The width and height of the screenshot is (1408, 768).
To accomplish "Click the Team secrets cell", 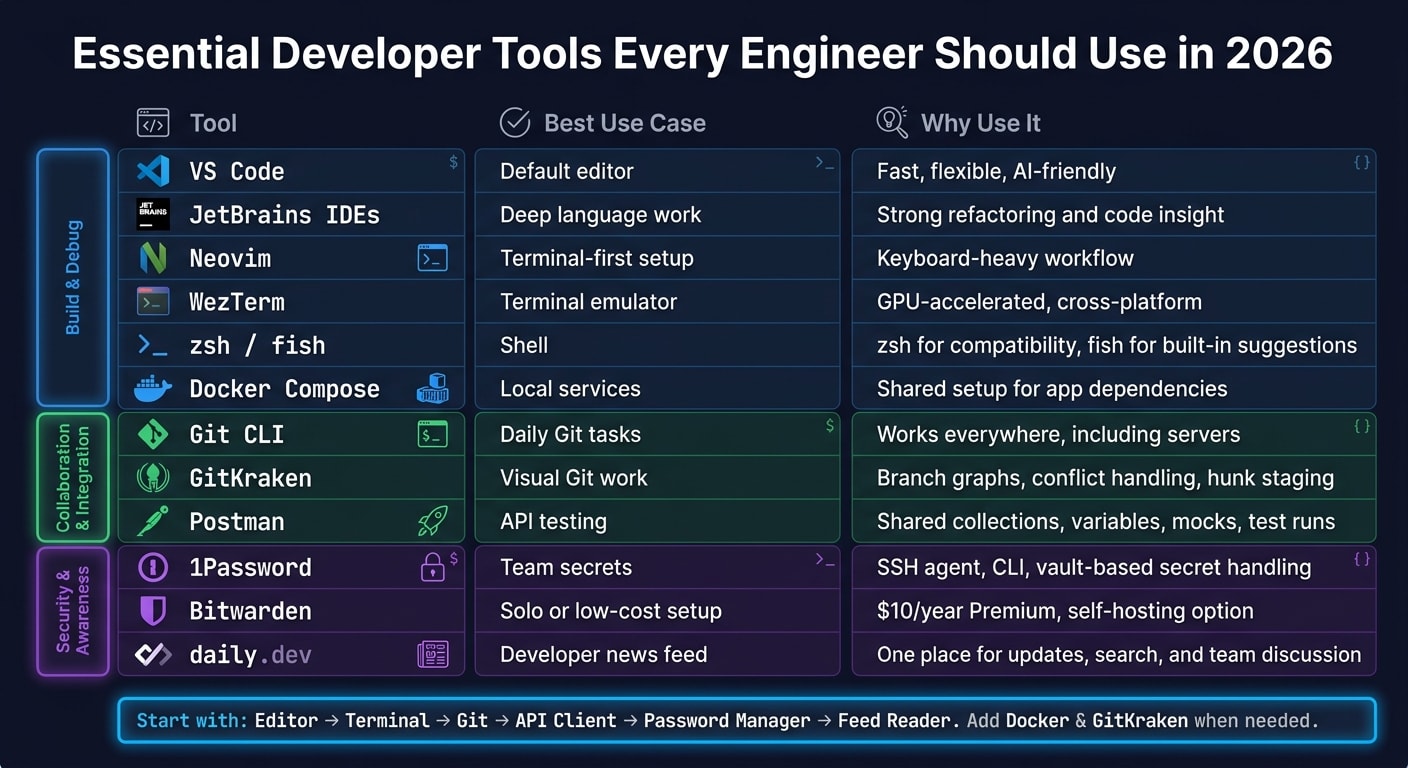I will [x=657, y=567].
